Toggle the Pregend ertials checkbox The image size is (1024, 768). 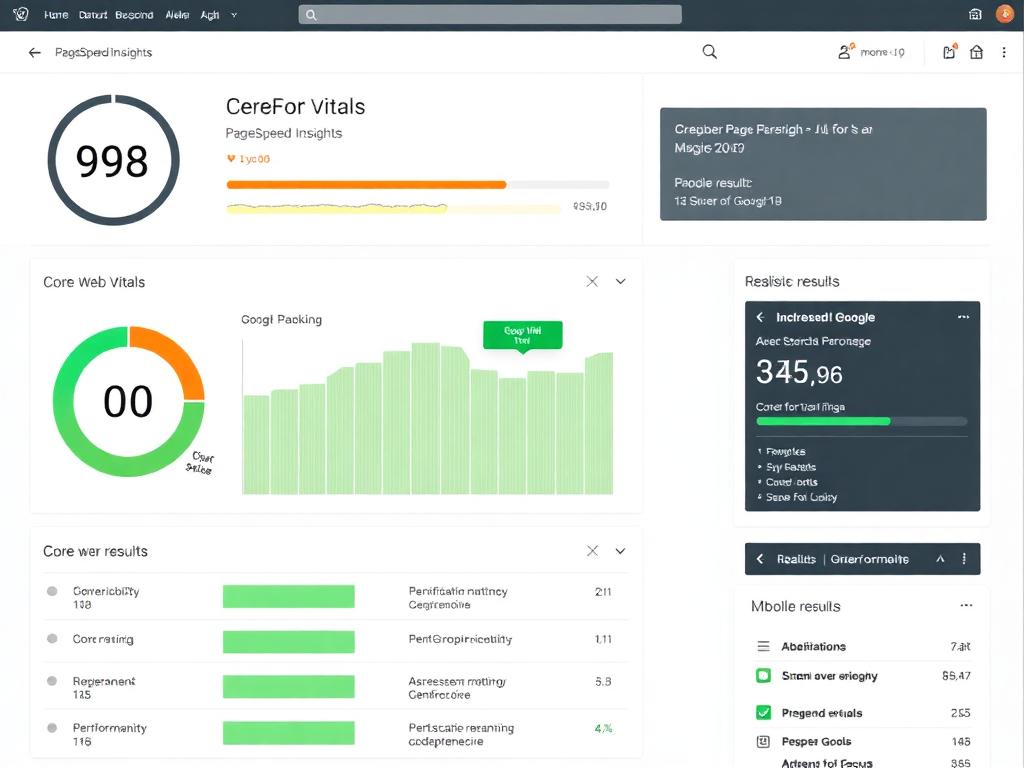point(763,712)
